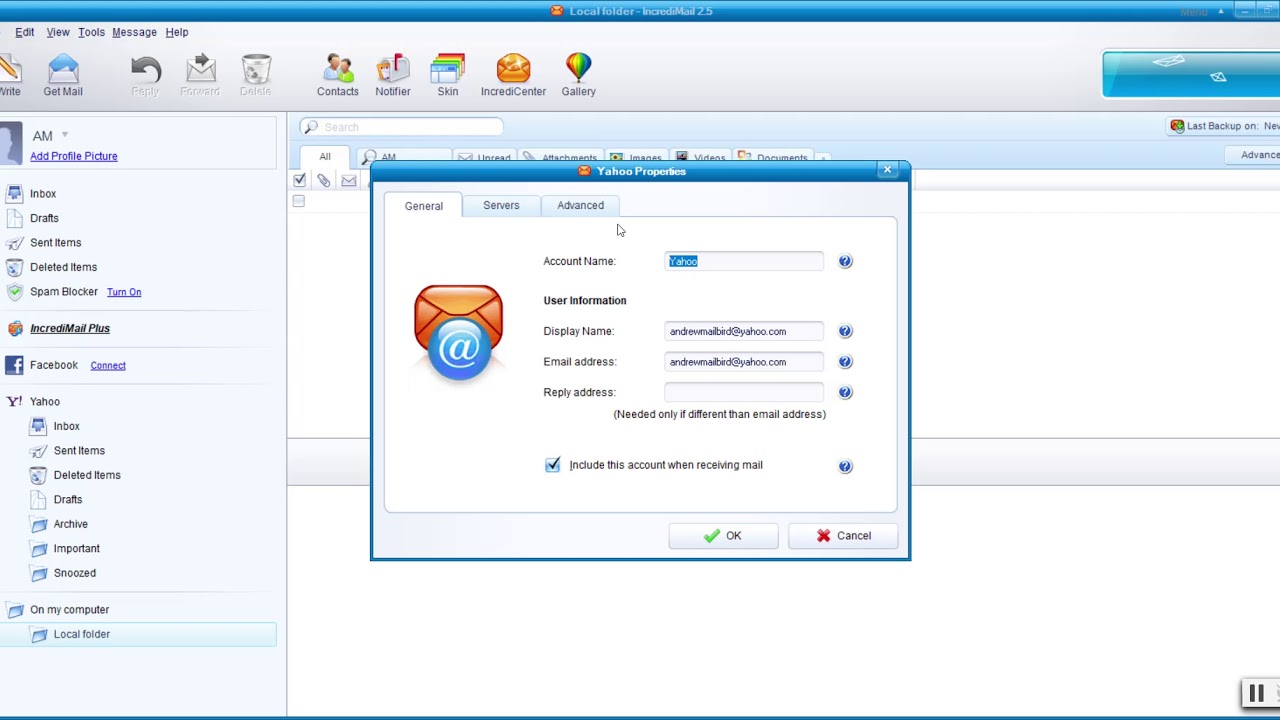Click the Email address input field
The width and height of the screenshot is (1280, 720).
tap(744, 362)
